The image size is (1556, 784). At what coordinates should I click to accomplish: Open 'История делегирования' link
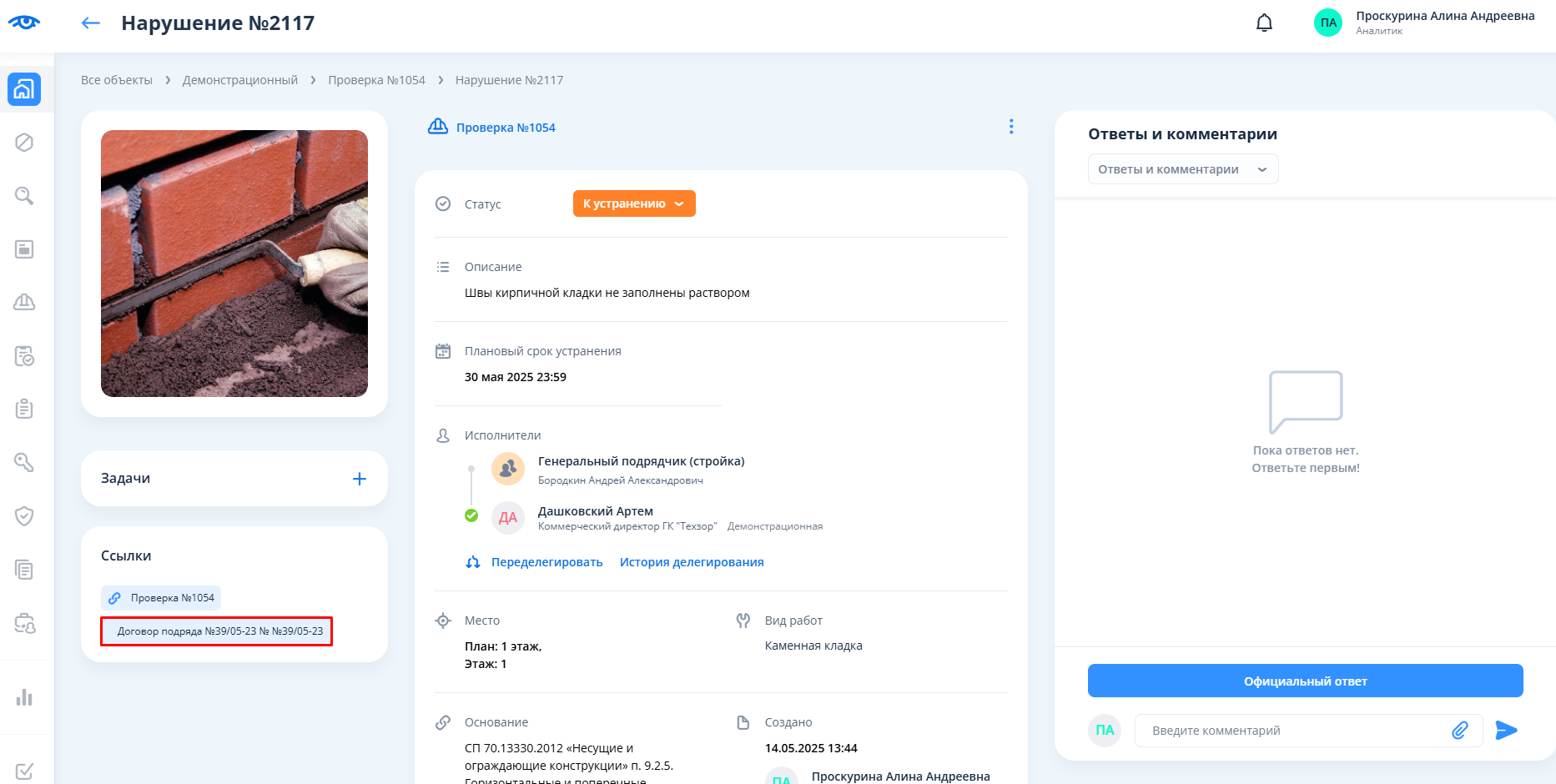click(692, 562)
